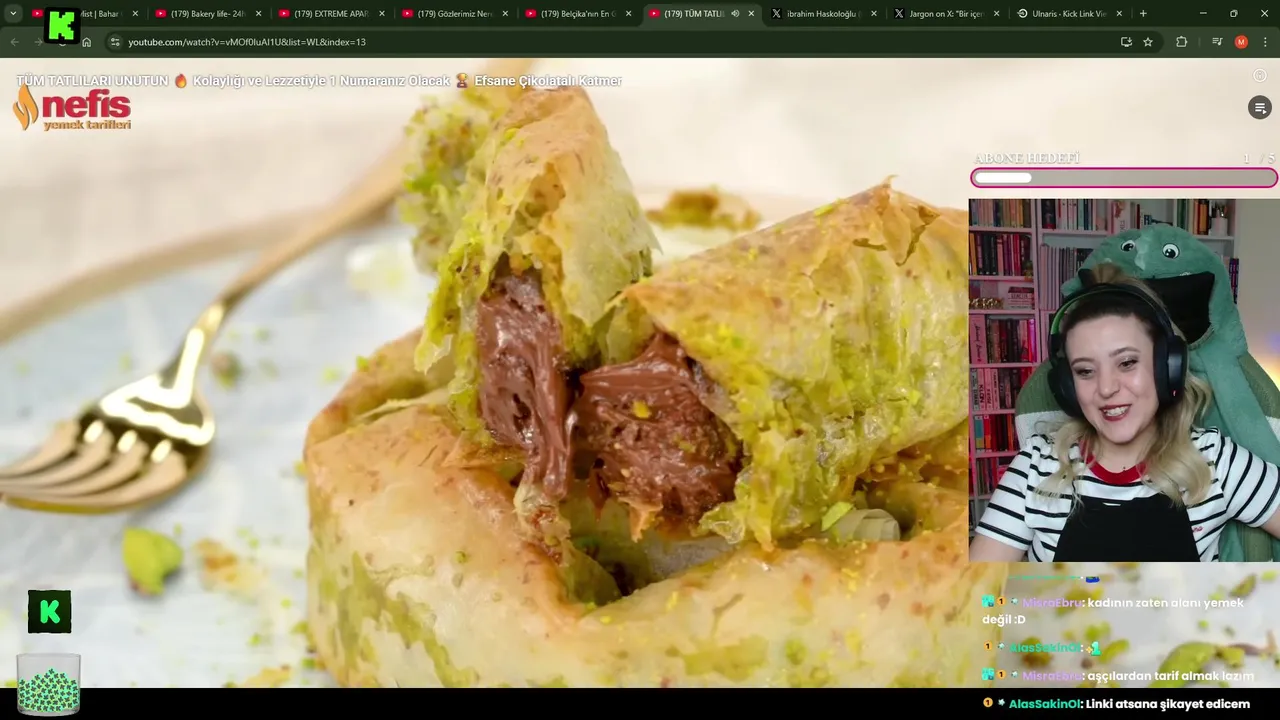This screenshot has height=720, width=1280.
Task: Close the 'Gözlerimiz Nere' tab
Action: (x=505, y=14)
